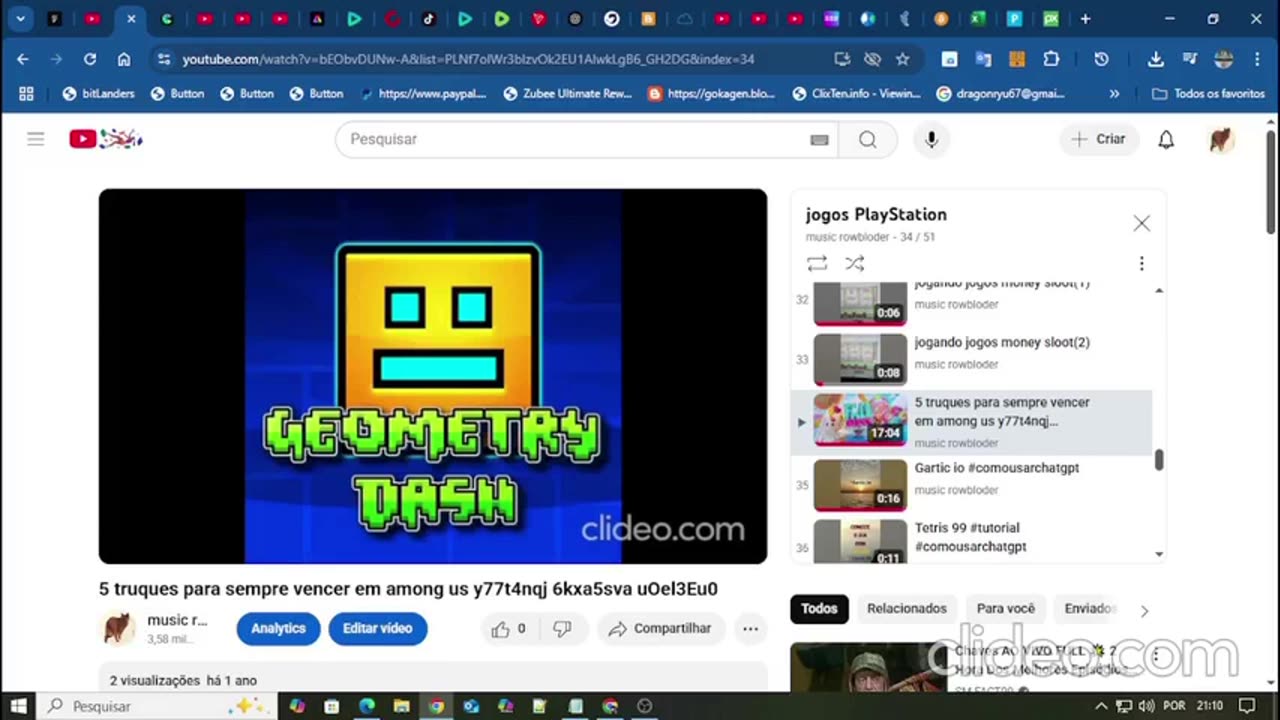This screenshot has height=720, width=1280.
Task: Show more filter chips with arrow
Action: point(1144,610)
